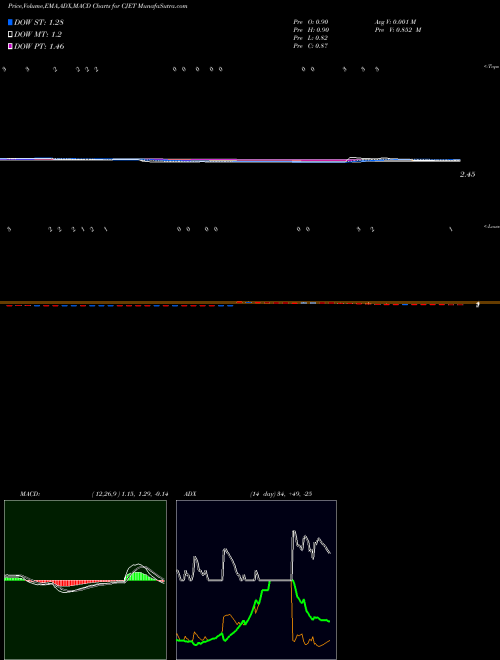Click the MACD '(12,26,9) 1.15, 1.29, -0.14' values
This screenshot has width=500, height=660.
pos(130,494)
